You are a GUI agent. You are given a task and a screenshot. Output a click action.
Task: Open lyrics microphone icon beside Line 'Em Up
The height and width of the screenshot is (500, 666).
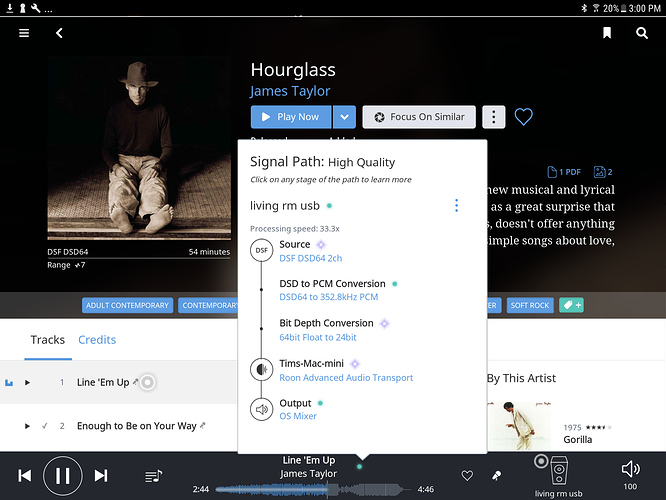[x=135, y=382]
